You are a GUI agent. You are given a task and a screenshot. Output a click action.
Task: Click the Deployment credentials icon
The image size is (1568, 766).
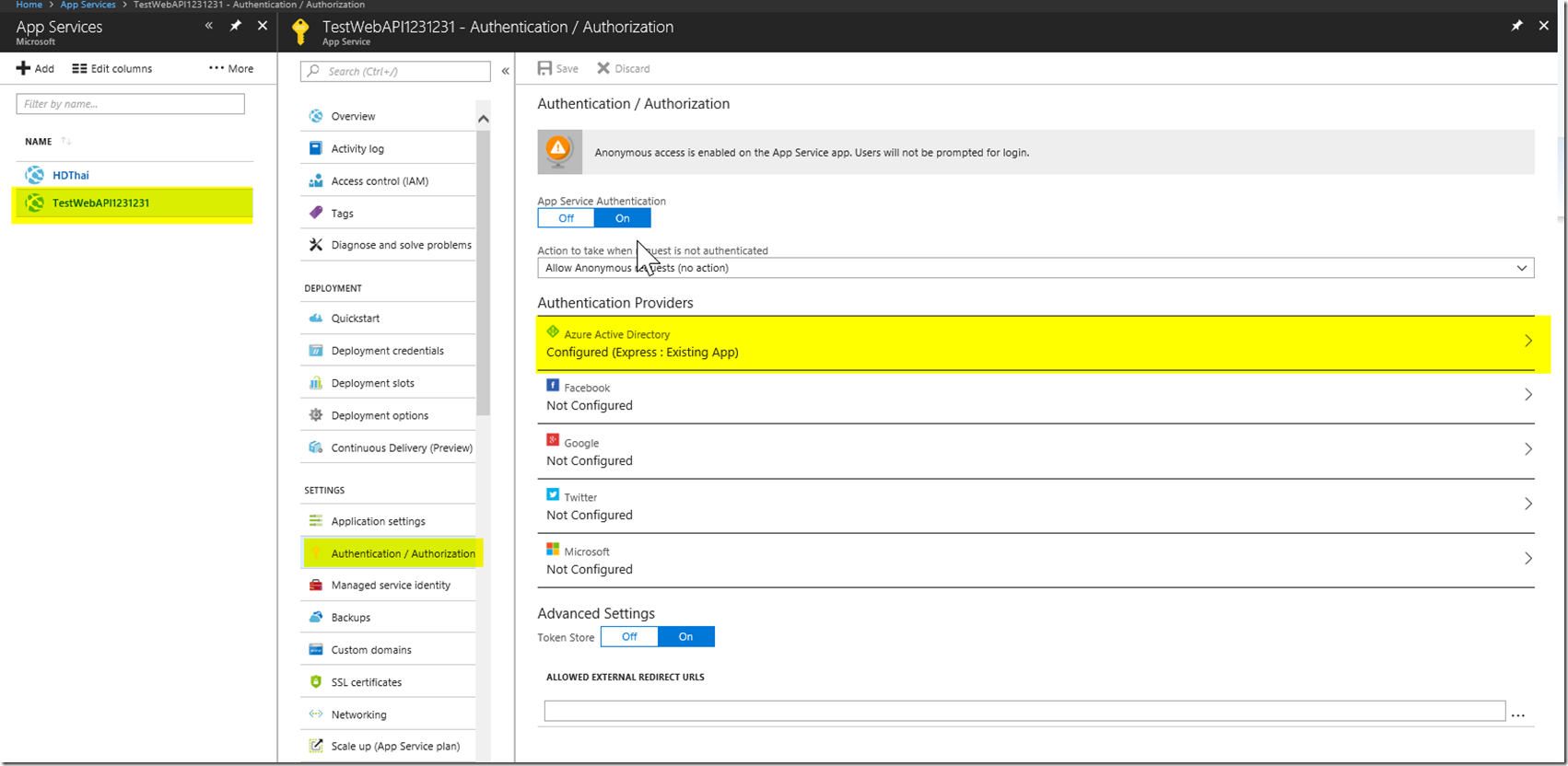(x=316, y=351)
